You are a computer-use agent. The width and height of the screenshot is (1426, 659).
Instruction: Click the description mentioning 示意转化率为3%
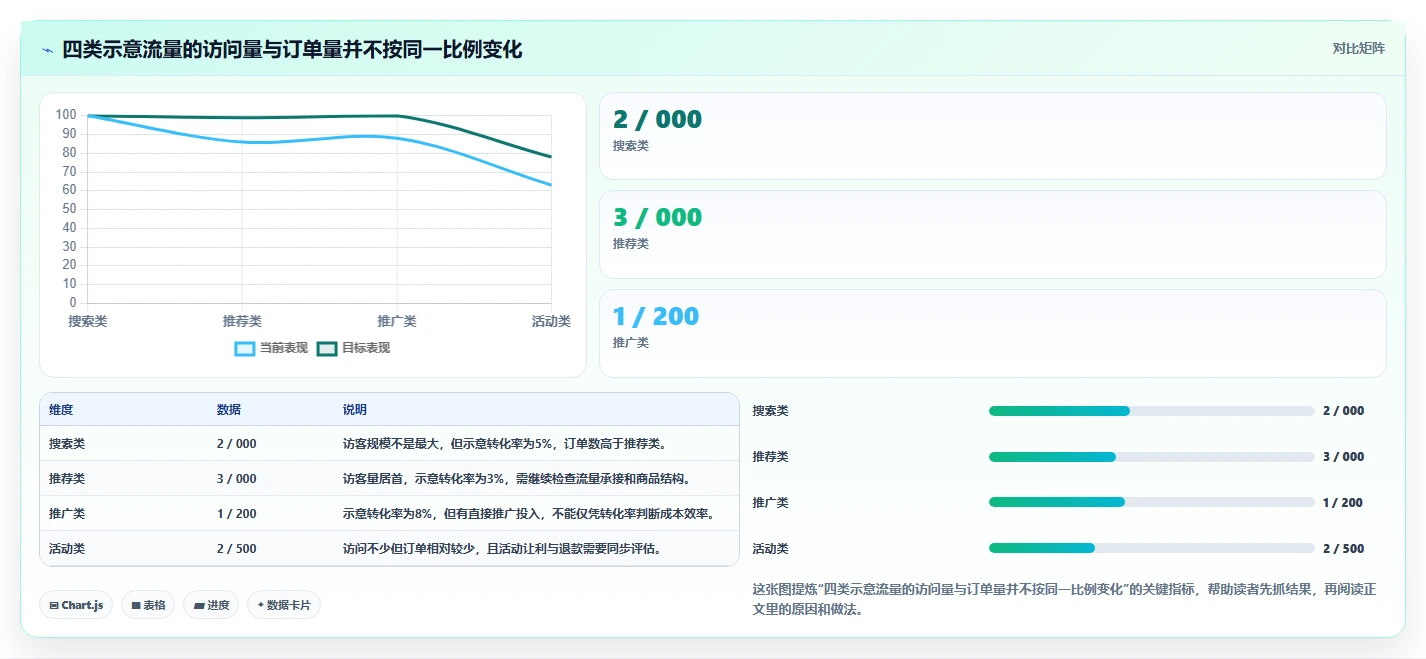tap(517, 479)
